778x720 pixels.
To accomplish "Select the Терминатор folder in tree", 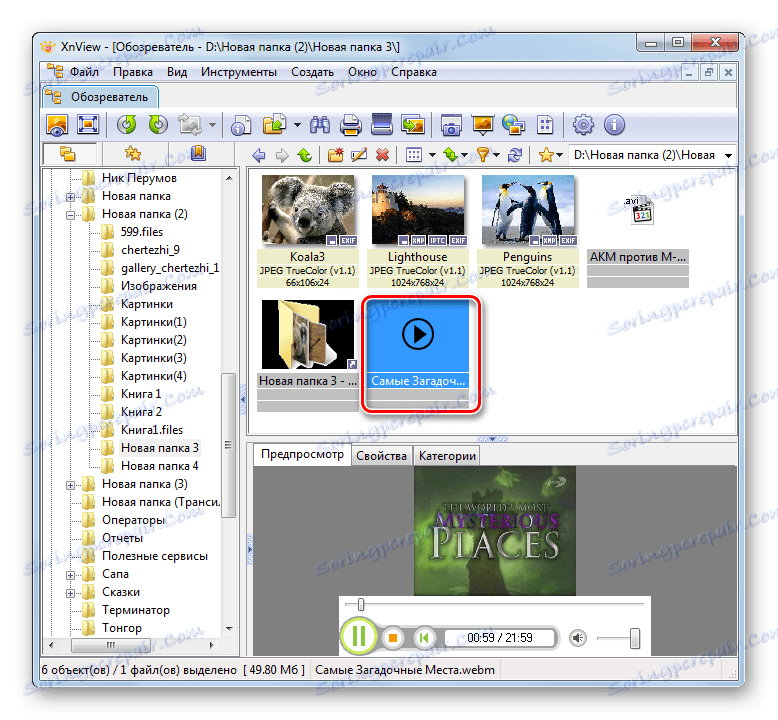I will click(x=135, y=610).
